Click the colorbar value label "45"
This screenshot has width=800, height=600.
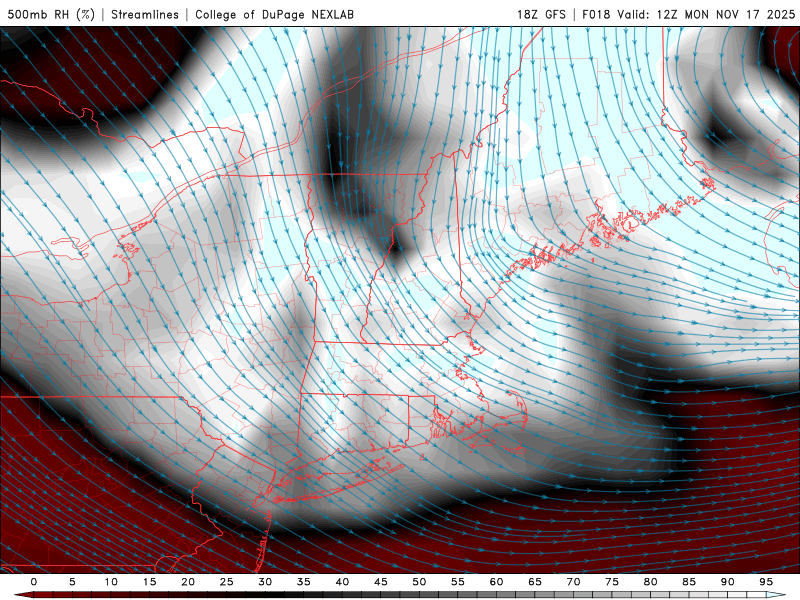[381, 582]
